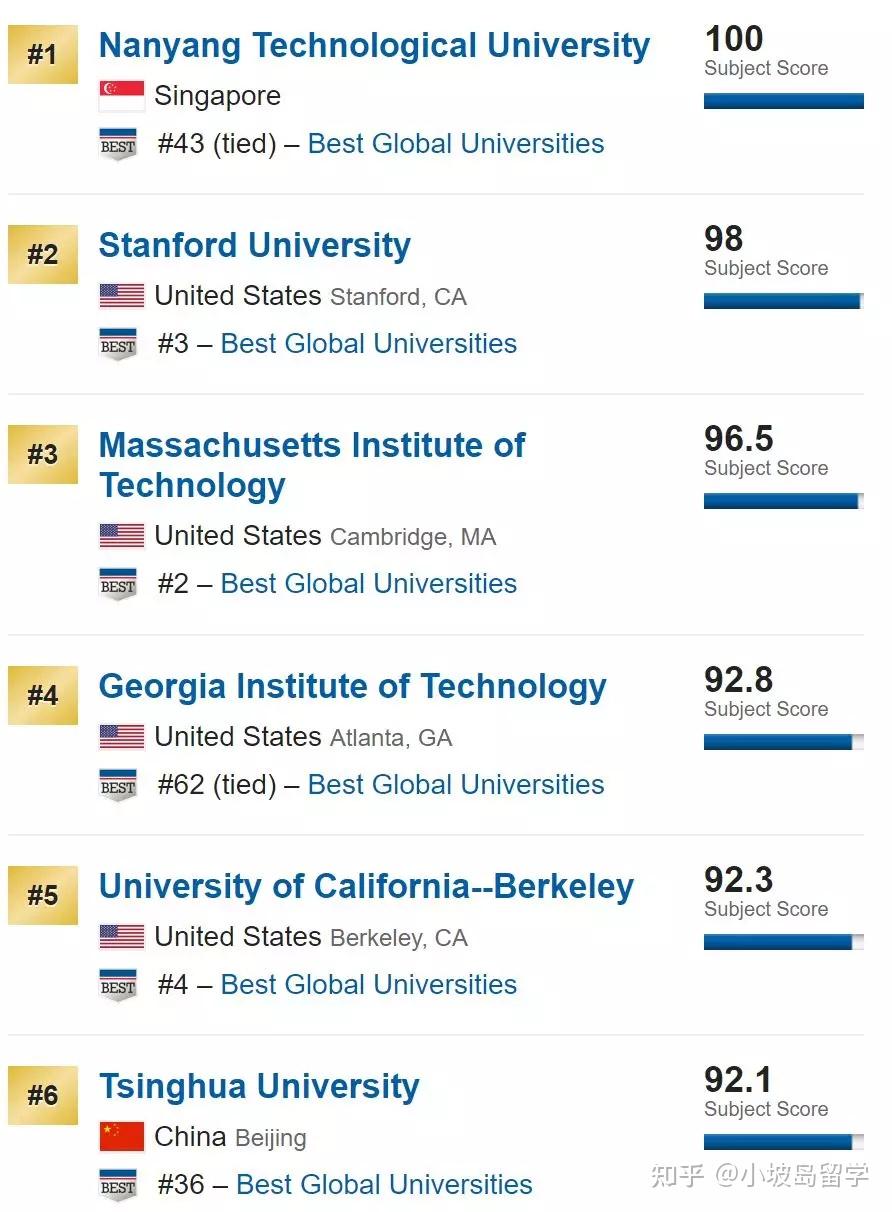Click the US flag next to Atlanta, GA
This screenshot has width=892, height=1212.
[x=122, y=737]
